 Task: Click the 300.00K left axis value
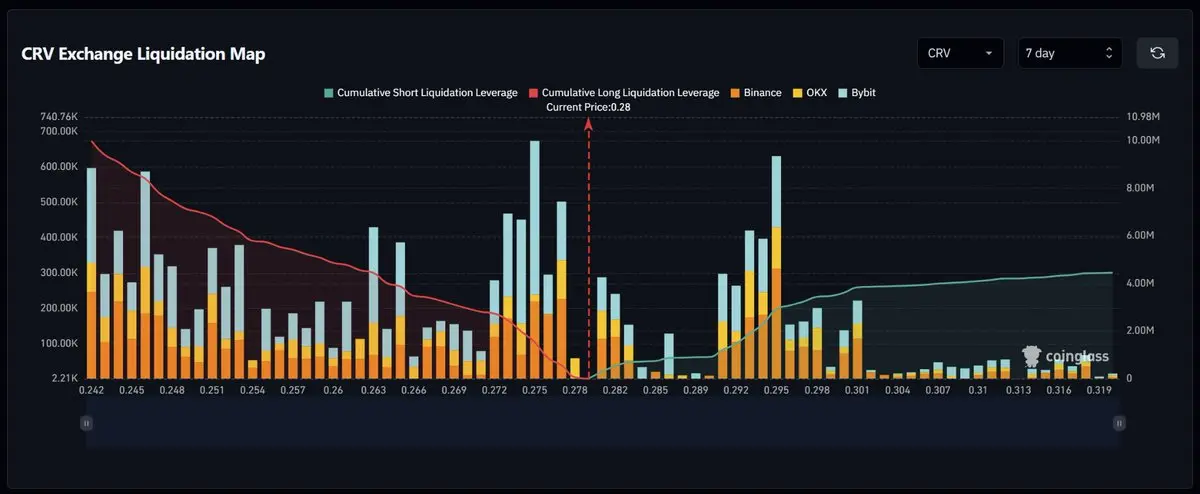59,272
